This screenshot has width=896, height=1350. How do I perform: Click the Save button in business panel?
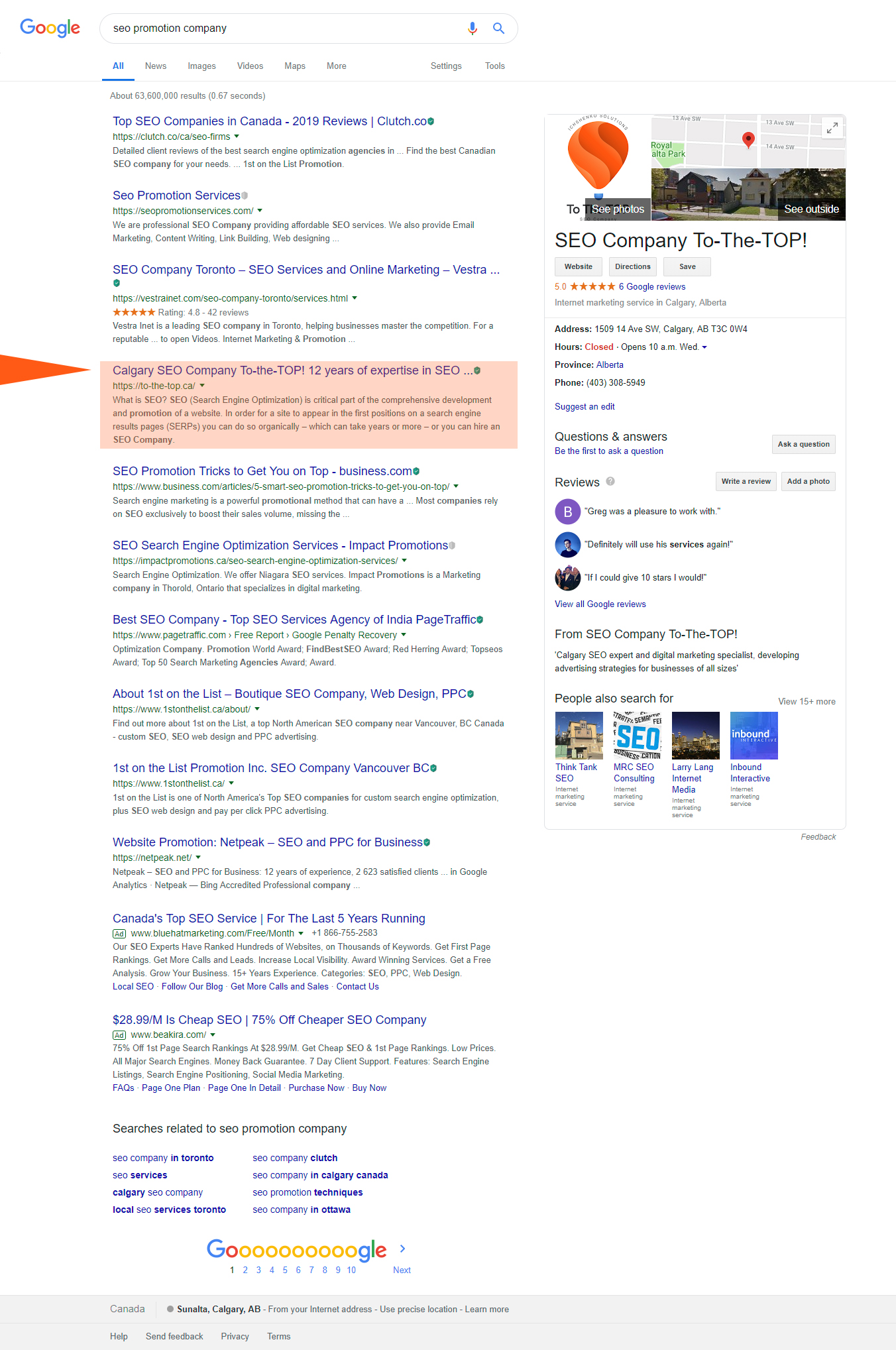pyautogui.click(x=687, y=266)
